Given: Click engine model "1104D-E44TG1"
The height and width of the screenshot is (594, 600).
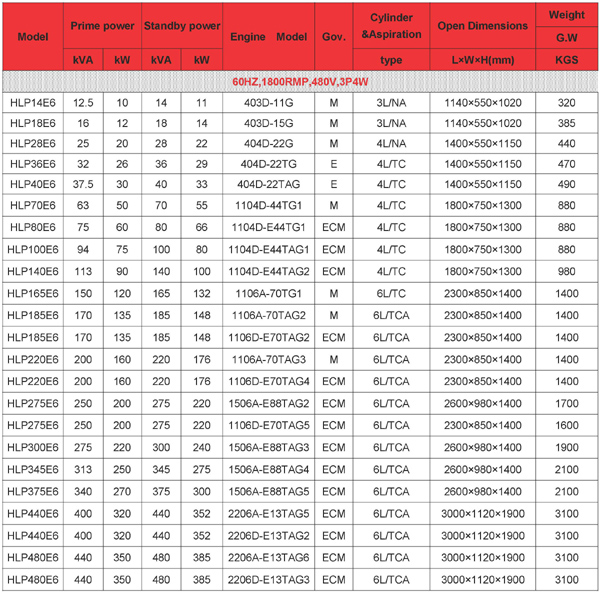Looking at the screenshot, I should [269, 227].
